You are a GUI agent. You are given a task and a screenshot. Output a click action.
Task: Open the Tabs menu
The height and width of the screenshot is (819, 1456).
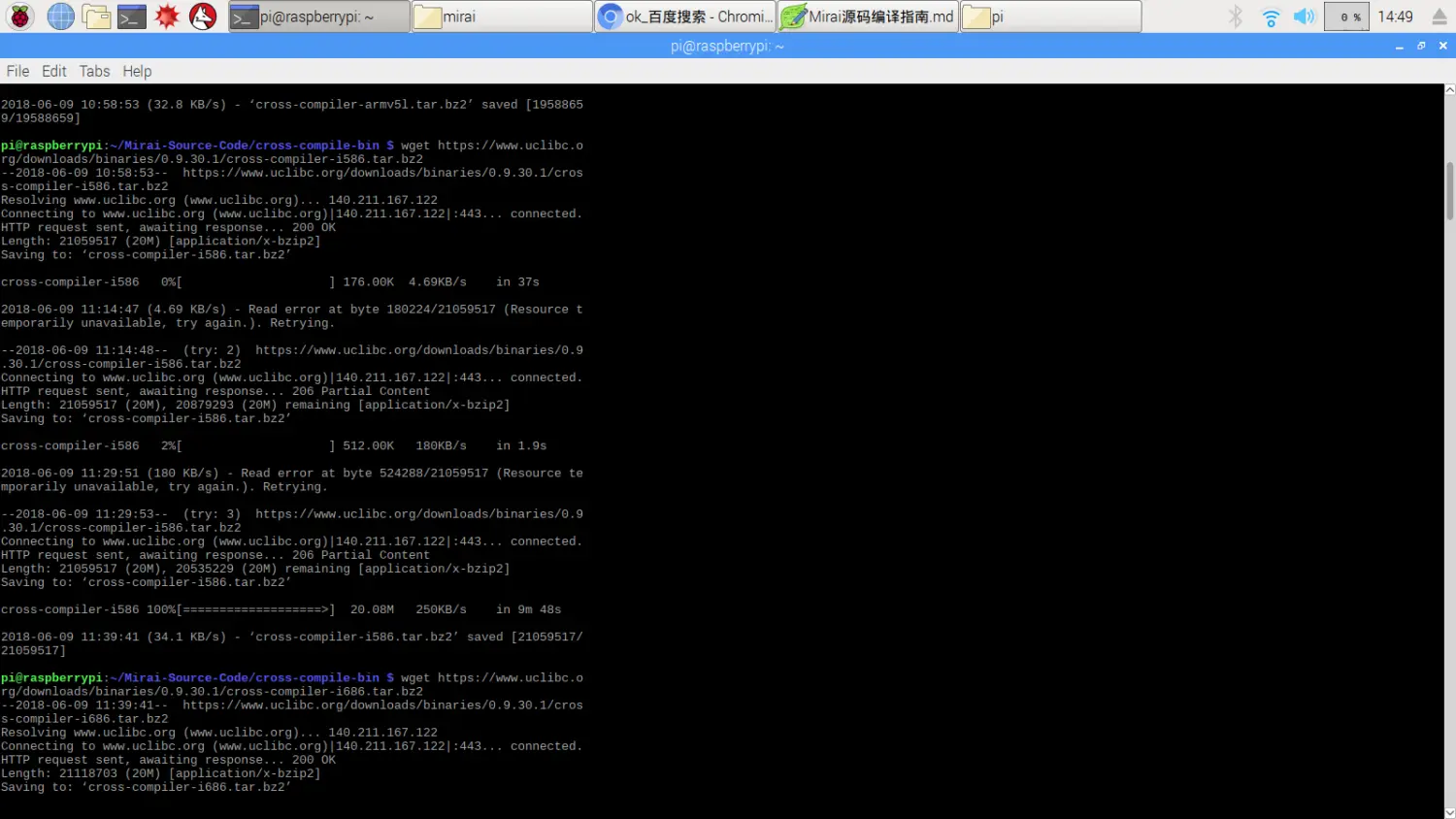click(x=94, y=71)
